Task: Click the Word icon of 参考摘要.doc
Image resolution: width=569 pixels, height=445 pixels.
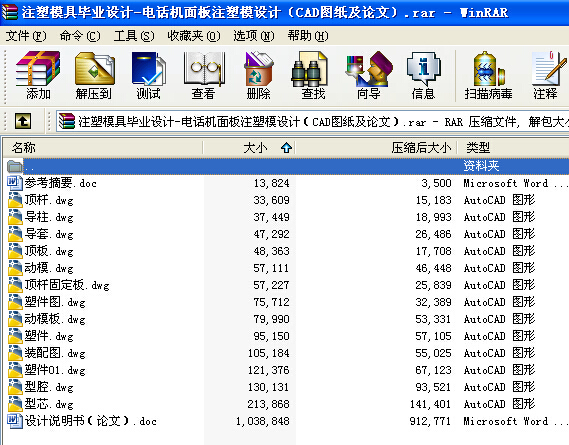Action: [x=15, y=183]
